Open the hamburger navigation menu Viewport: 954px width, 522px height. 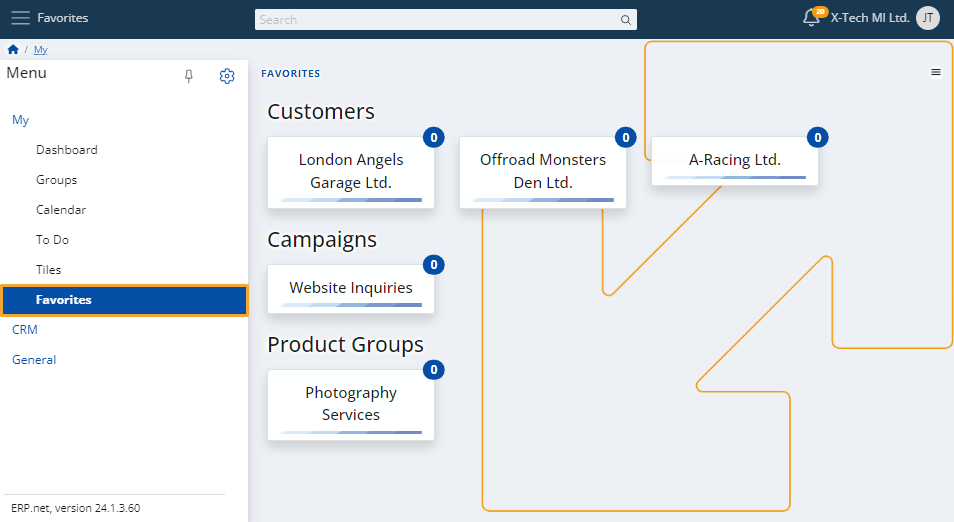point(20,18)
